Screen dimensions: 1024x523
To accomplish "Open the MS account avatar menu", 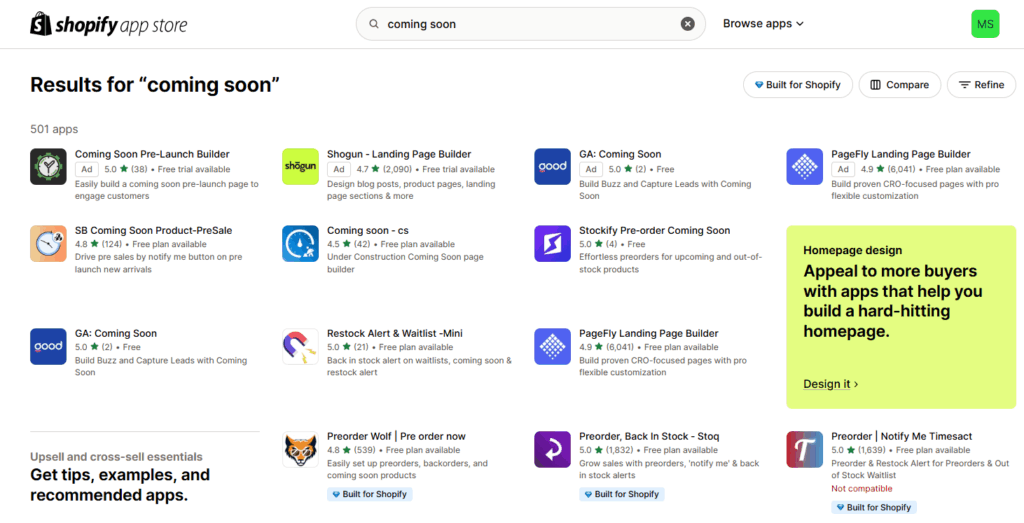I will [985, 24].
